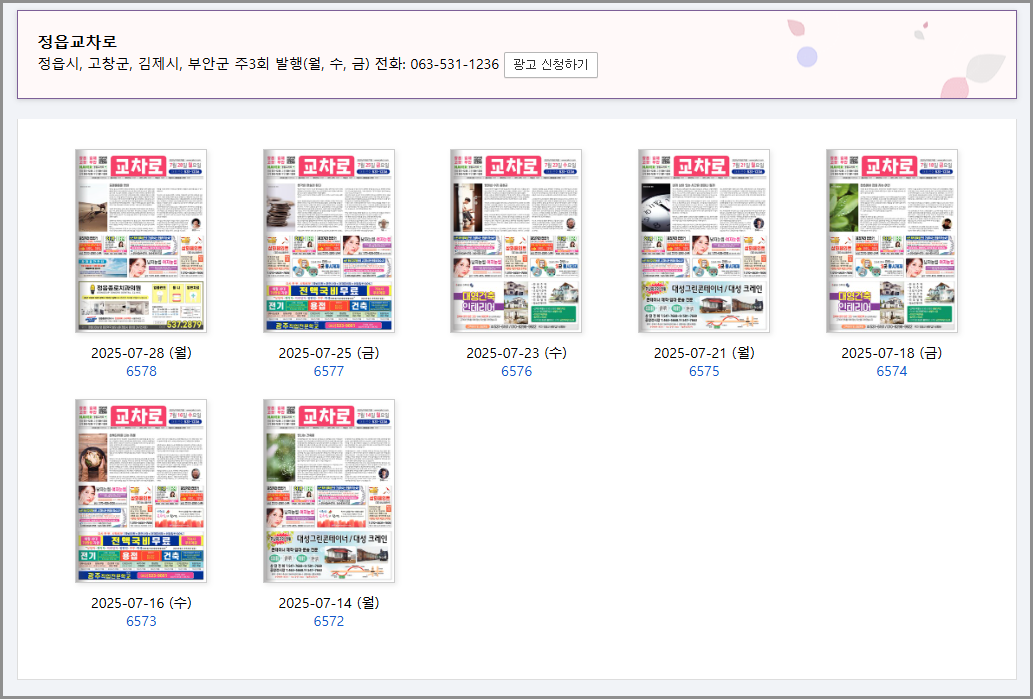Open issue number 6578 link
Image resolution: width=1033 pixels, height=699 pixels.
141,371
